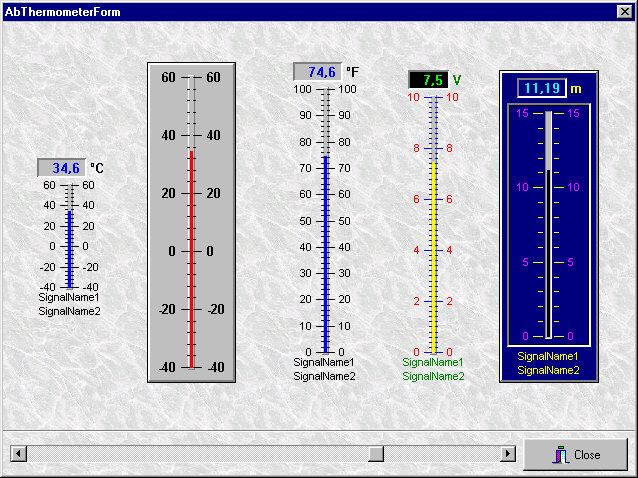
Task: Click SignalName1 under the Fahrenheit thermometer
Action: 324,362
